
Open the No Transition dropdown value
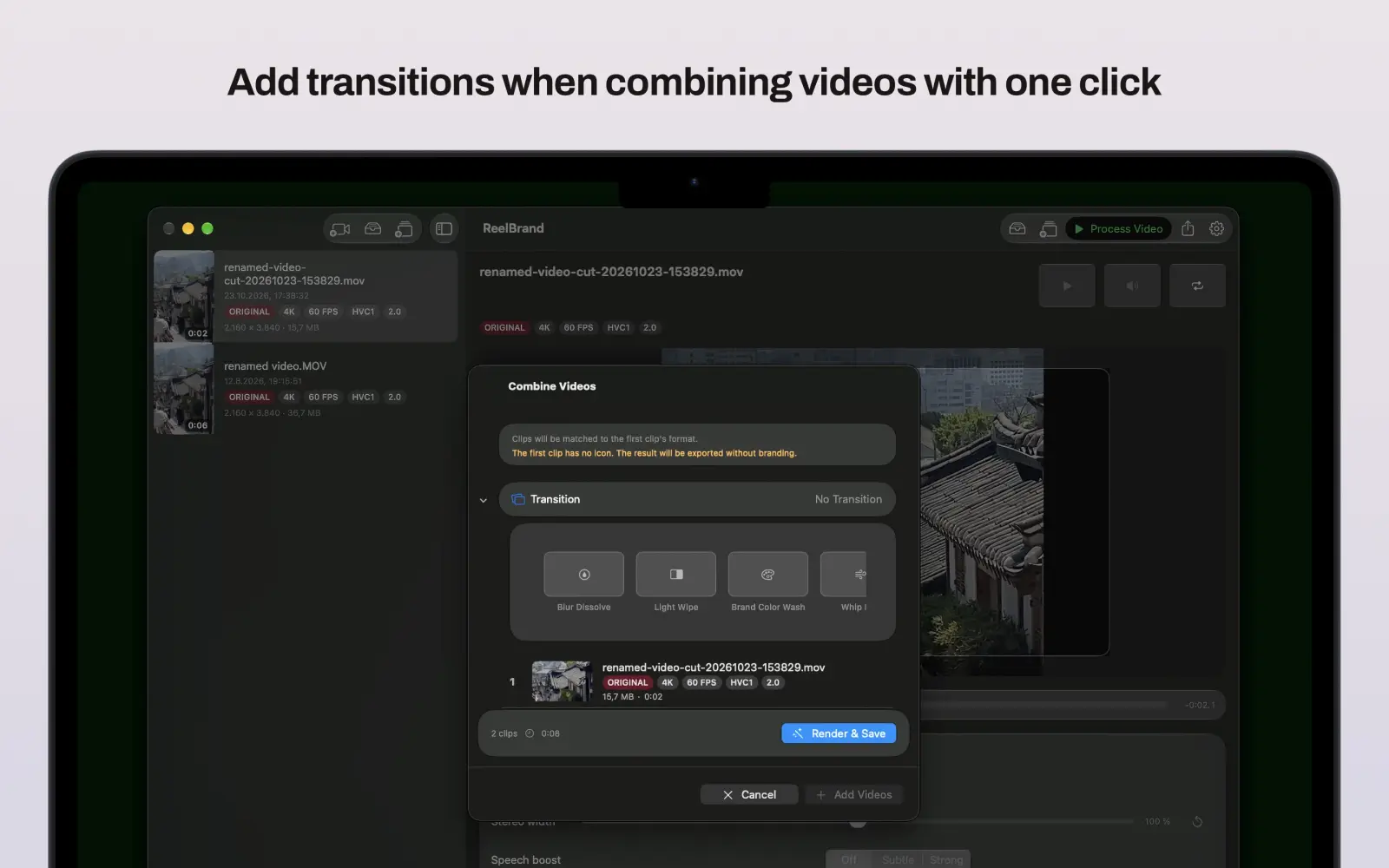pos(848,499)
